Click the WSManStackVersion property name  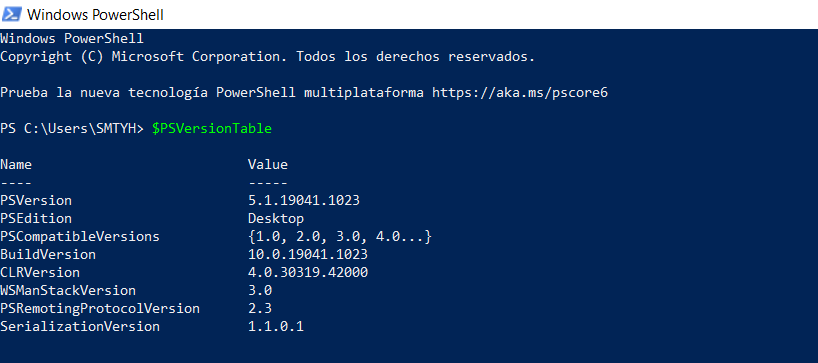[68, 291]
